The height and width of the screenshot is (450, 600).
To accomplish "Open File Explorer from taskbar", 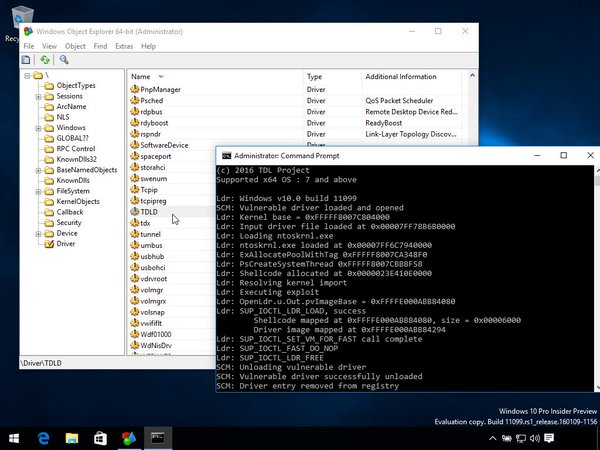I will point(72,438).
